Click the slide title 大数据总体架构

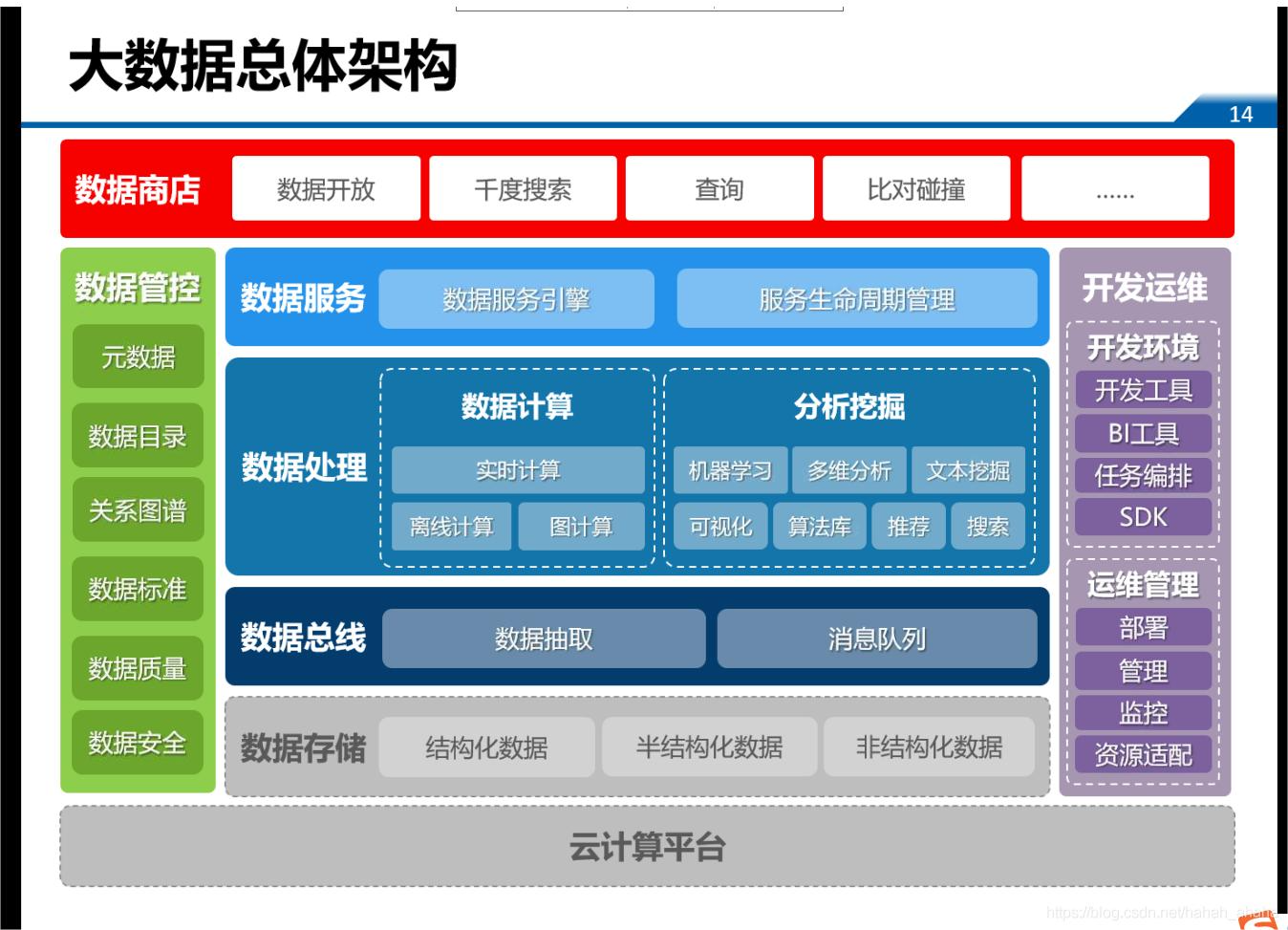[263, 66]
